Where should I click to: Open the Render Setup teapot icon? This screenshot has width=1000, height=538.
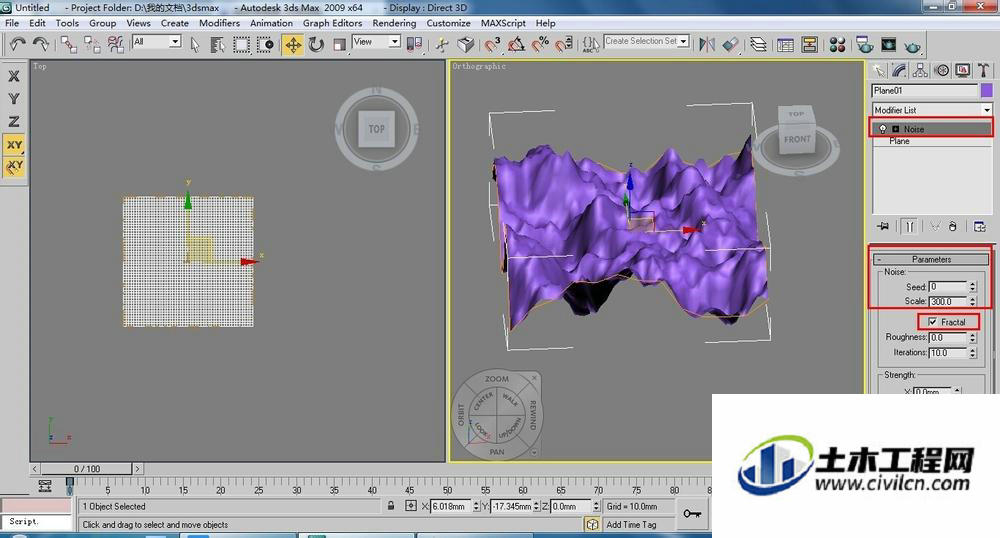[865, 44]
